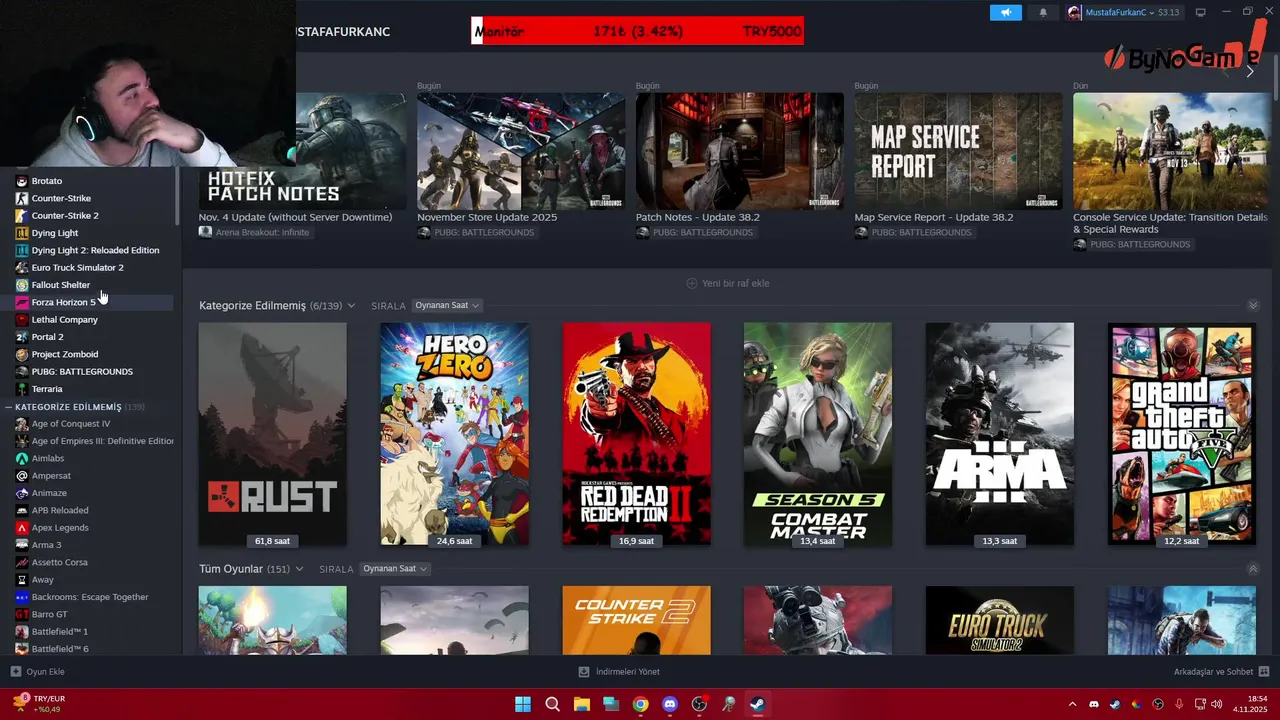Show hidden system tray icons chevron
The height and width of the screenshot is (720, 1280).
coord(1072,704)
